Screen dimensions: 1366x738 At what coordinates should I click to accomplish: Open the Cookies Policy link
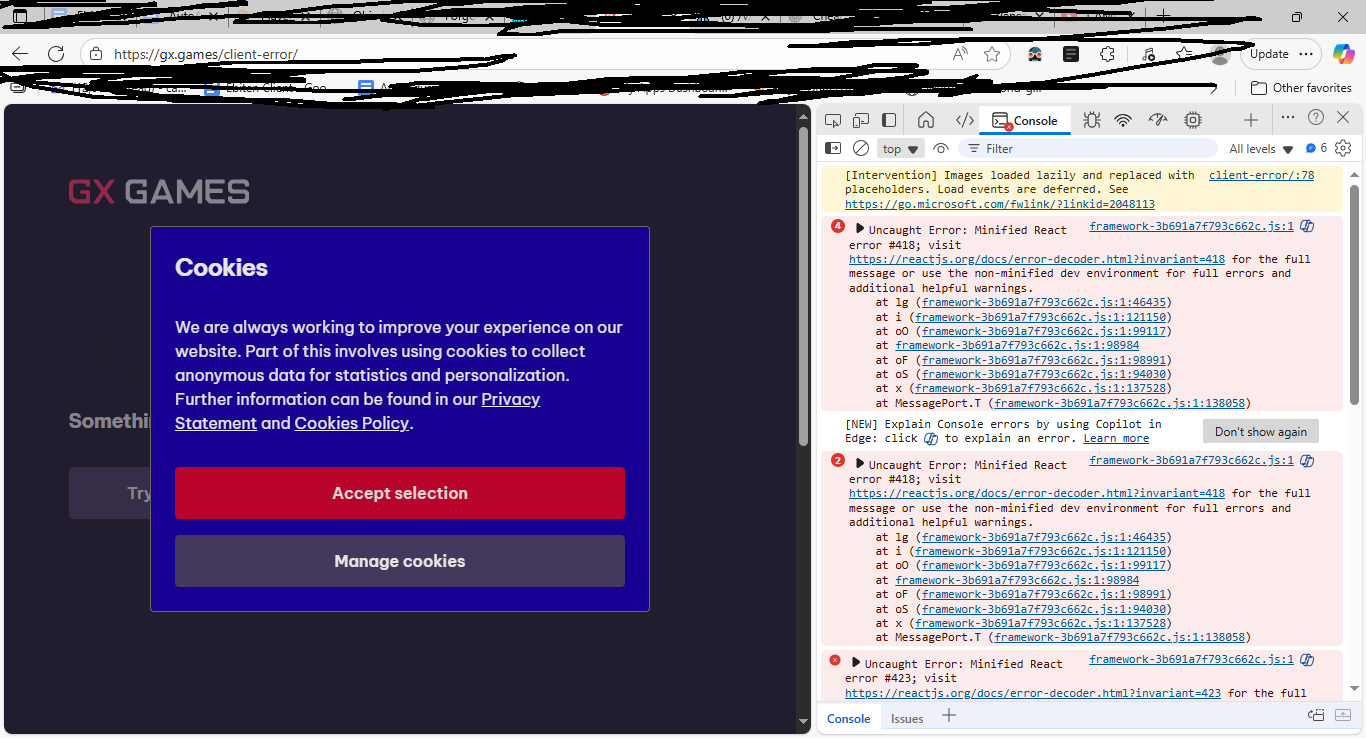(351, 423)
